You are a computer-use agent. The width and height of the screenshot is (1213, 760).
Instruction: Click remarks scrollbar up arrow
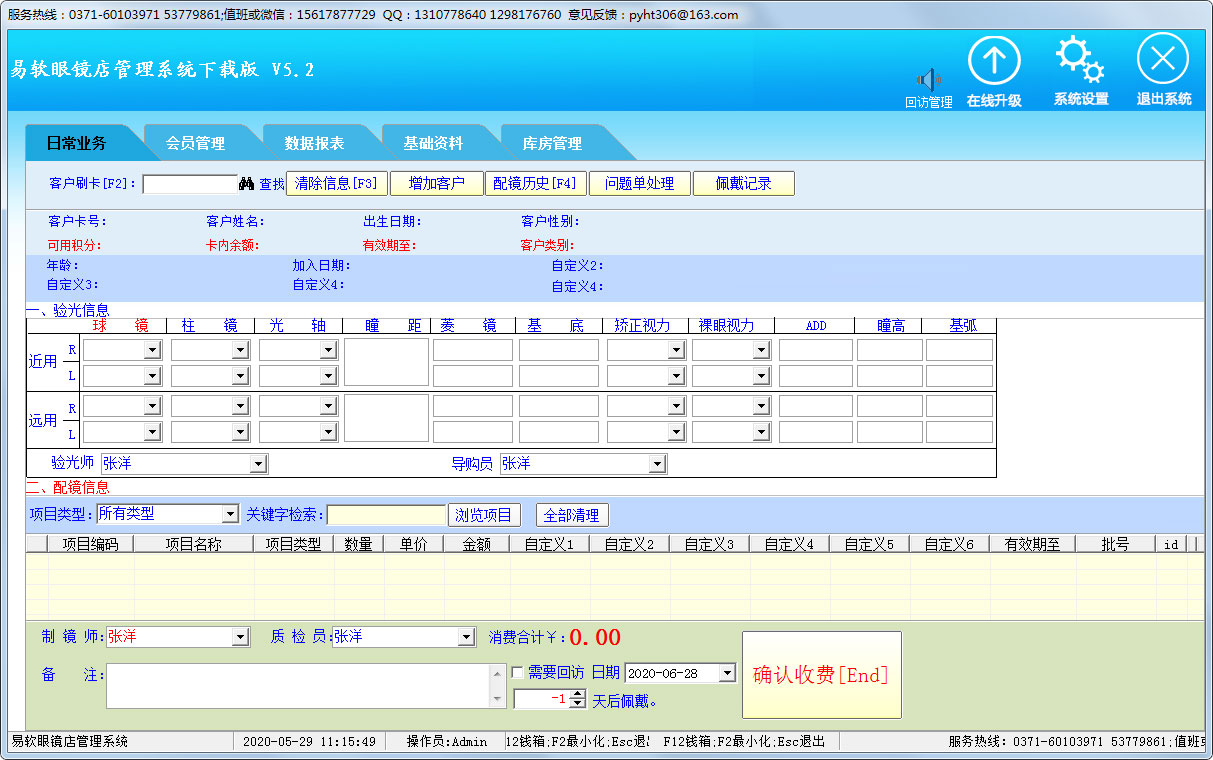498,672
